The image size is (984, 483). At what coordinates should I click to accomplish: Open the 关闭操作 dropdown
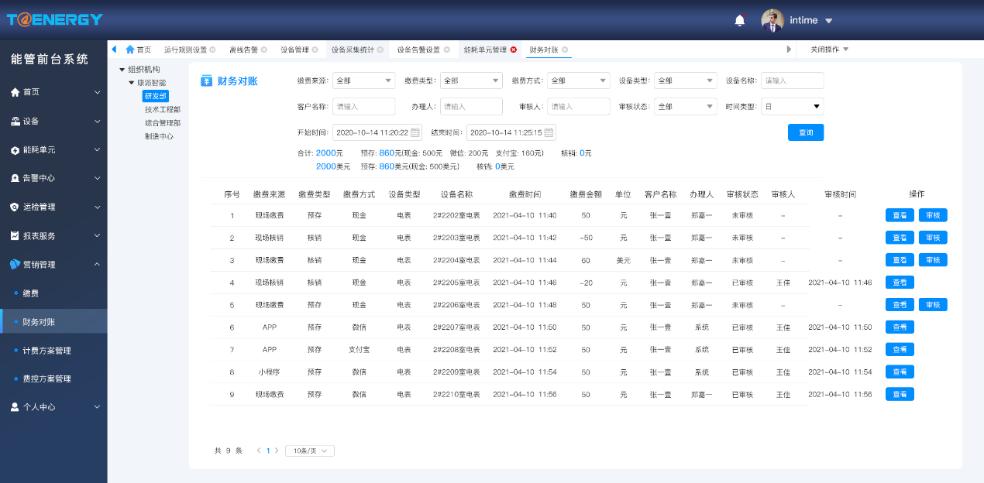point(828,49)
